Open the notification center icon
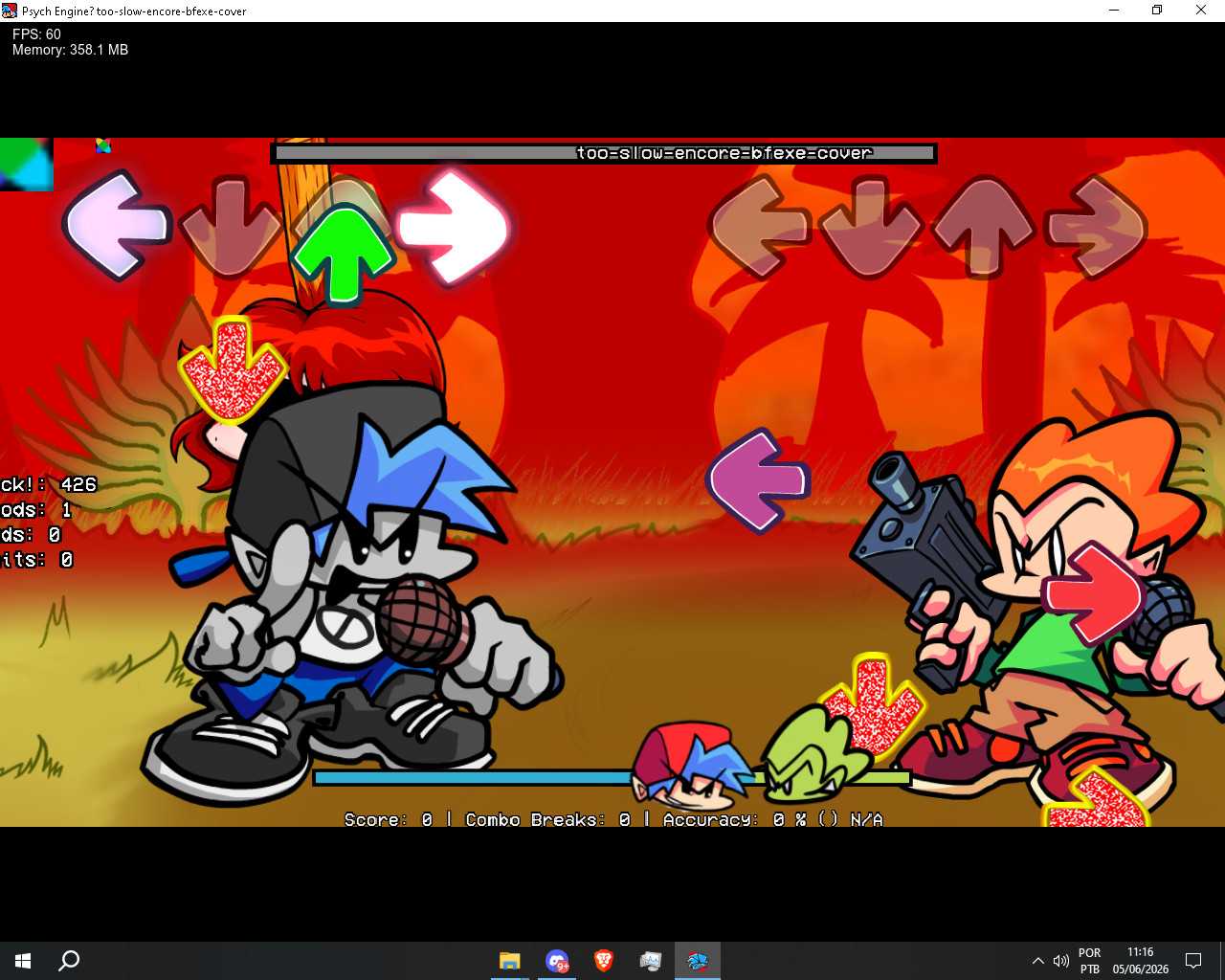 1193,961
